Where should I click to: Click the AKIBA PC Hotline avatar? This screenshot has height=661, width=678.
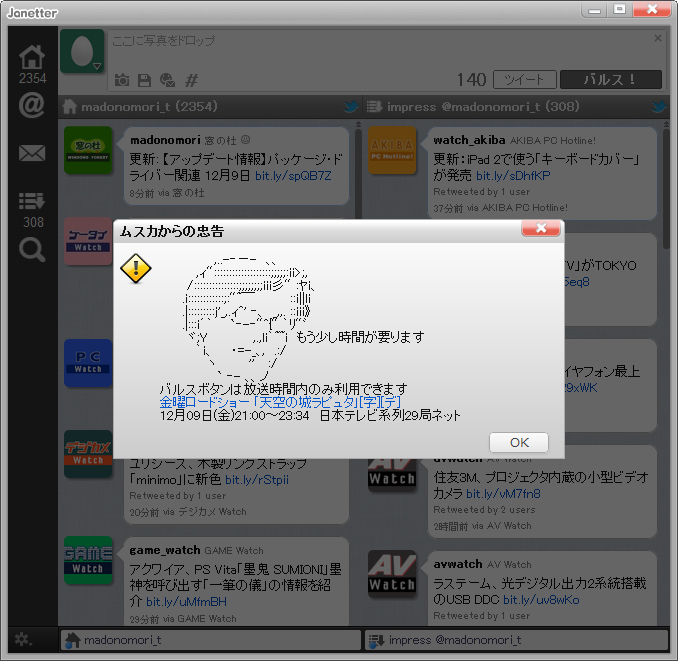[x=392, y=150]
